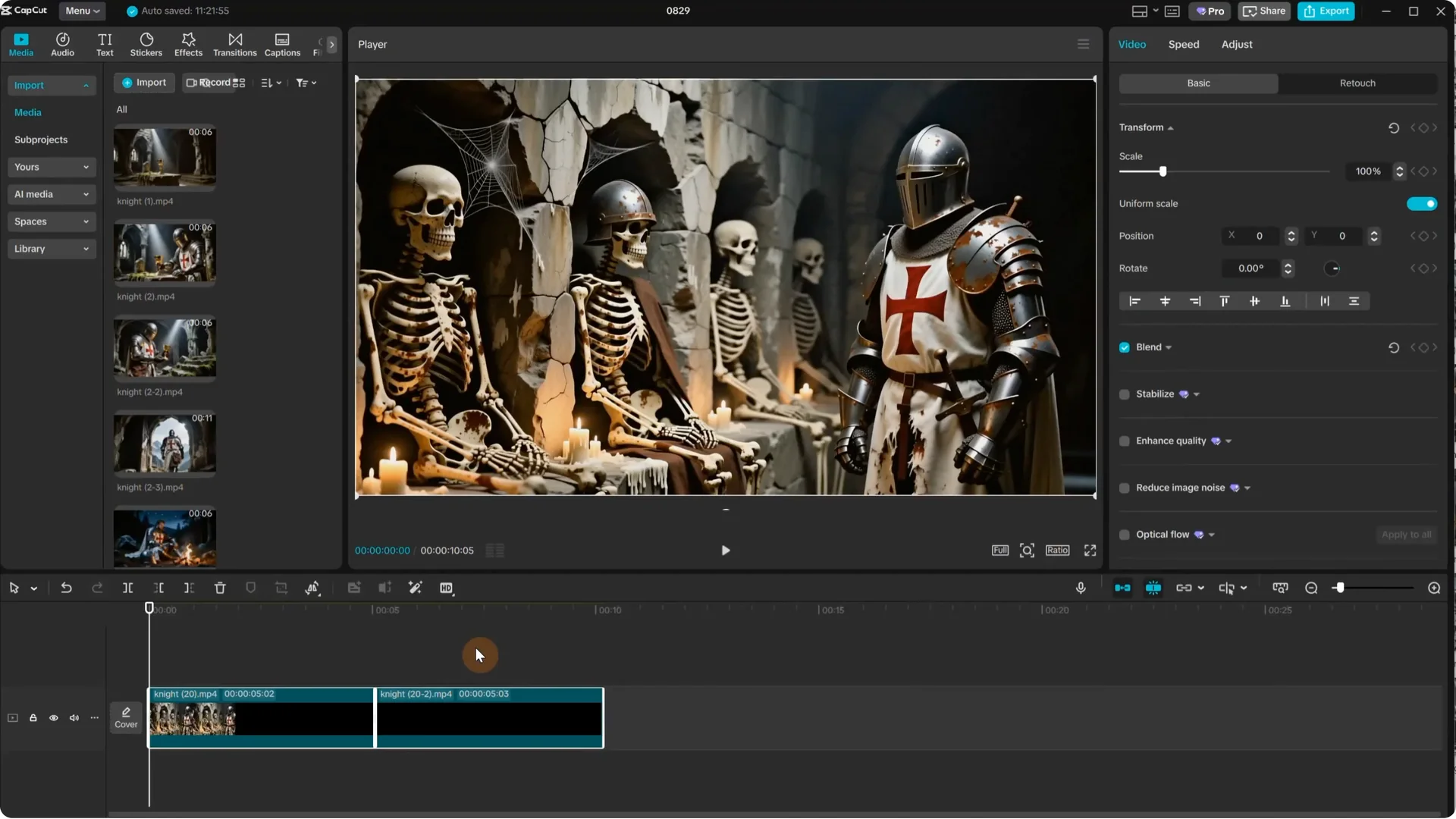Split the clip at playhead
Screen dimensions: 1456x819
(127, 588)
